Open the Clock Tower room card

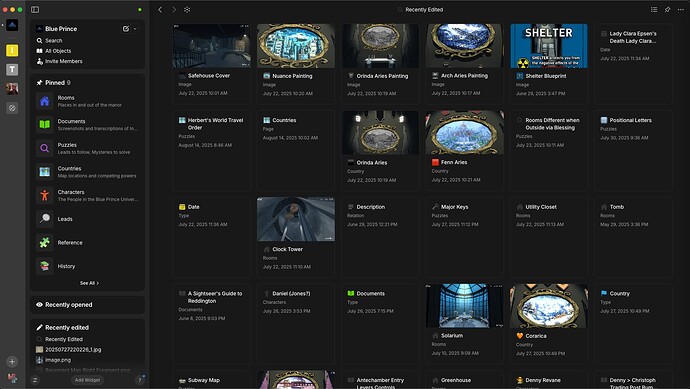tap(296, 237)
